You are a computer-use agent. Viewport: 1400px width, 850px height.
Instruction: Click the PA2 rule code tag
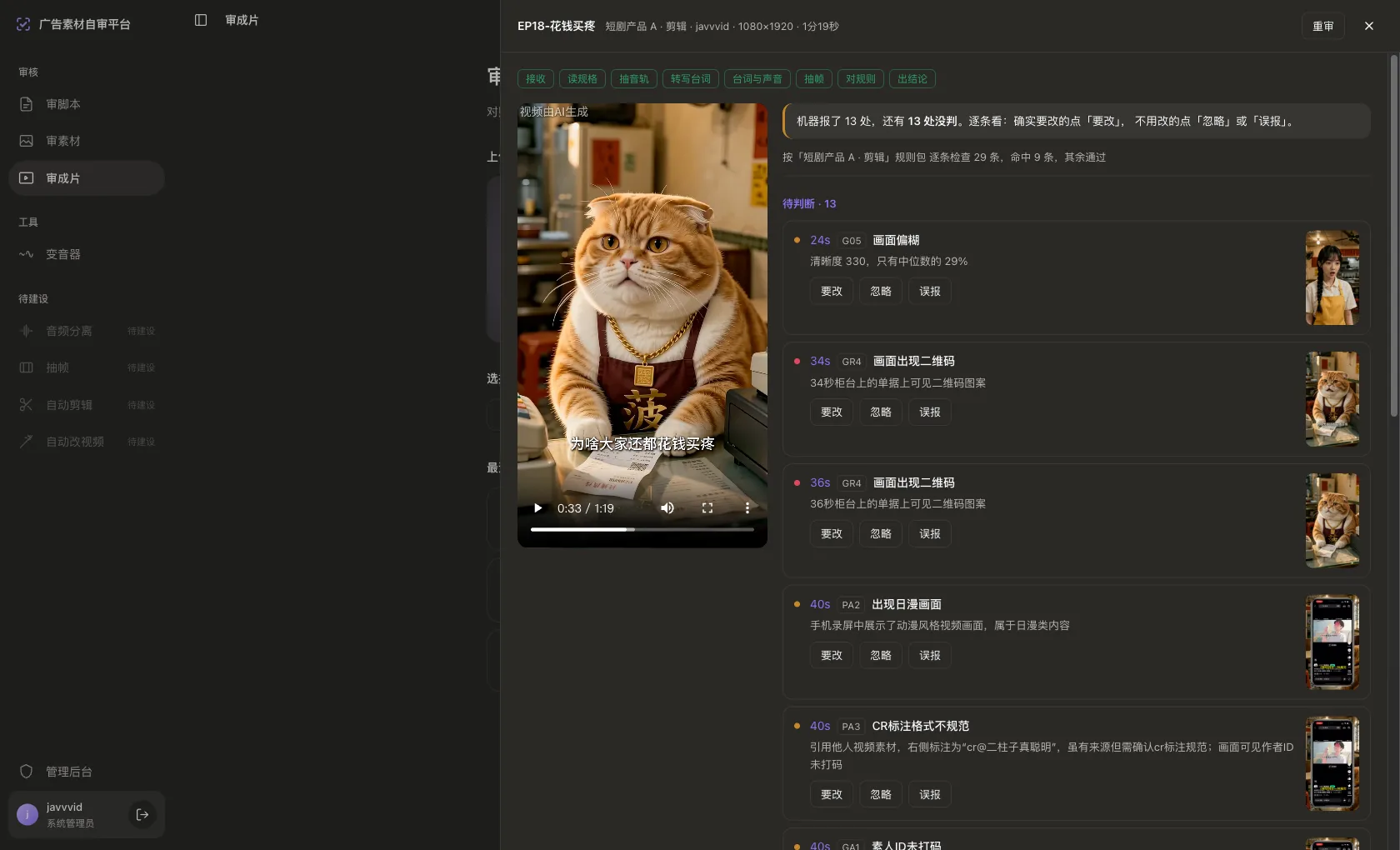[x=851, y=605]
